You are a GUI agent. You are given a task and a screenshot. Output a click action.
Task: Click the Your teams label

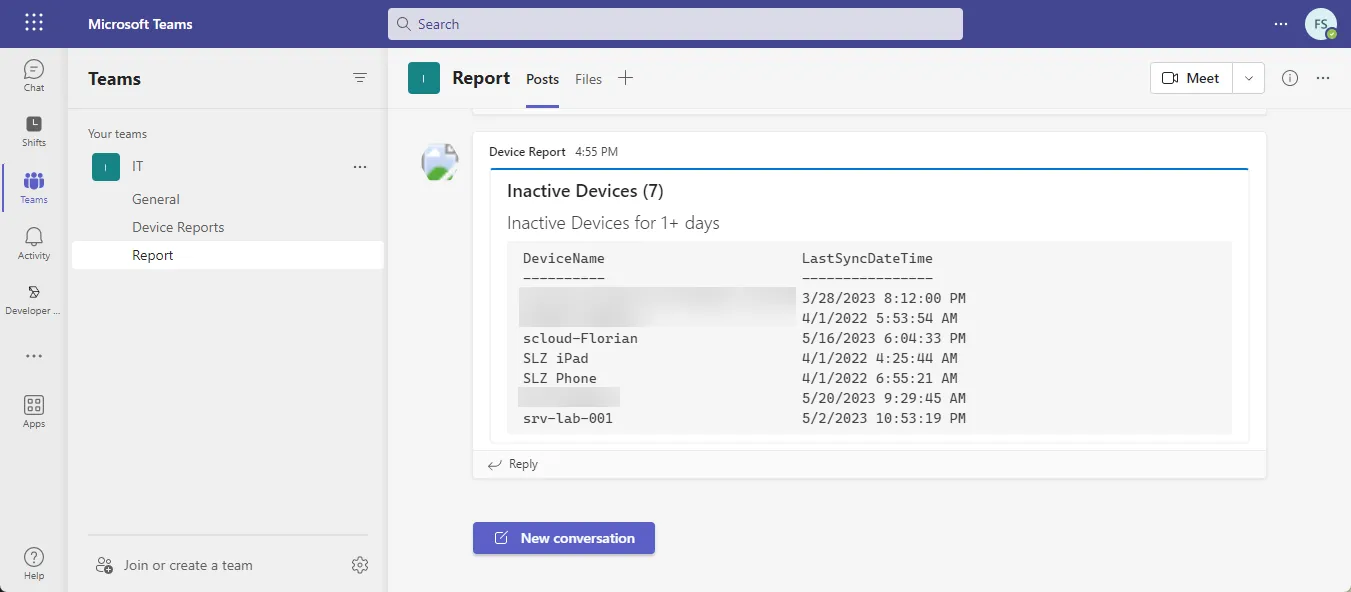[118, 134]
